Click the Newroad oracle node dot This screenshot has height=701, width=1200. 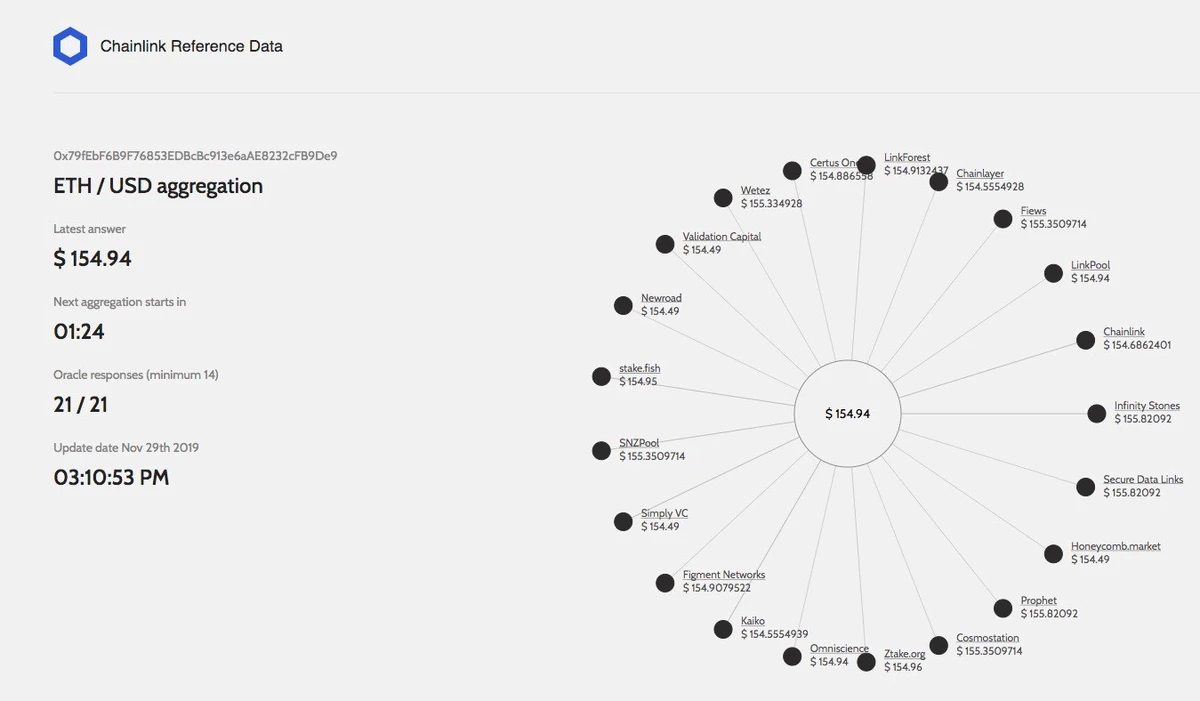click(x=623, y=306)
